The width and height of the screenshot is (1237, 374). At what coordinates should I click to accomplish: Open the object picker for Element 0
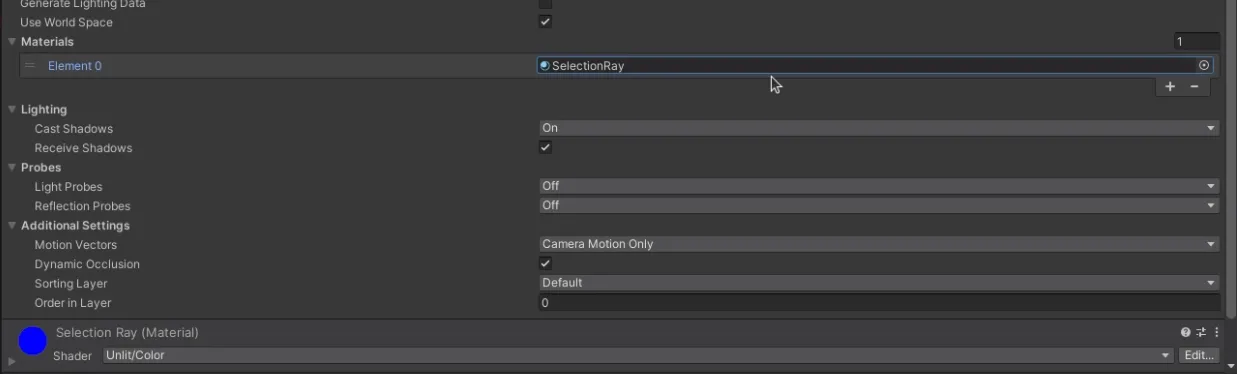tap(1204, 66)
